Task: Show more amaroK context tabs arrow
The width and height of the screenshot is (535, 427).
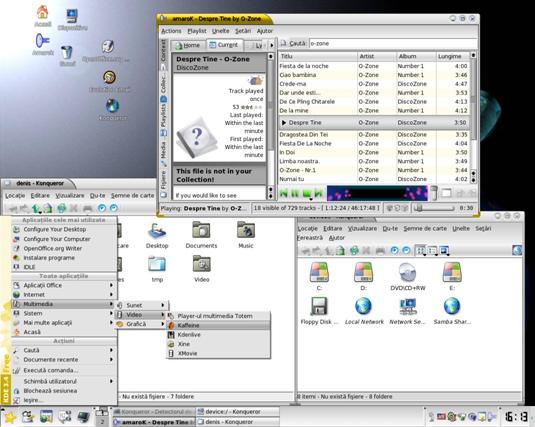Action: click(271, 45)
